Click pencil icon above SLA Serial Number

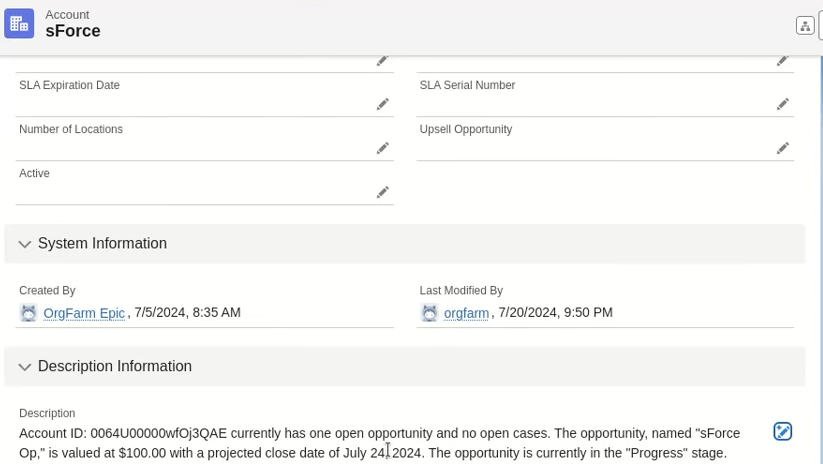[x=783, y=61]
